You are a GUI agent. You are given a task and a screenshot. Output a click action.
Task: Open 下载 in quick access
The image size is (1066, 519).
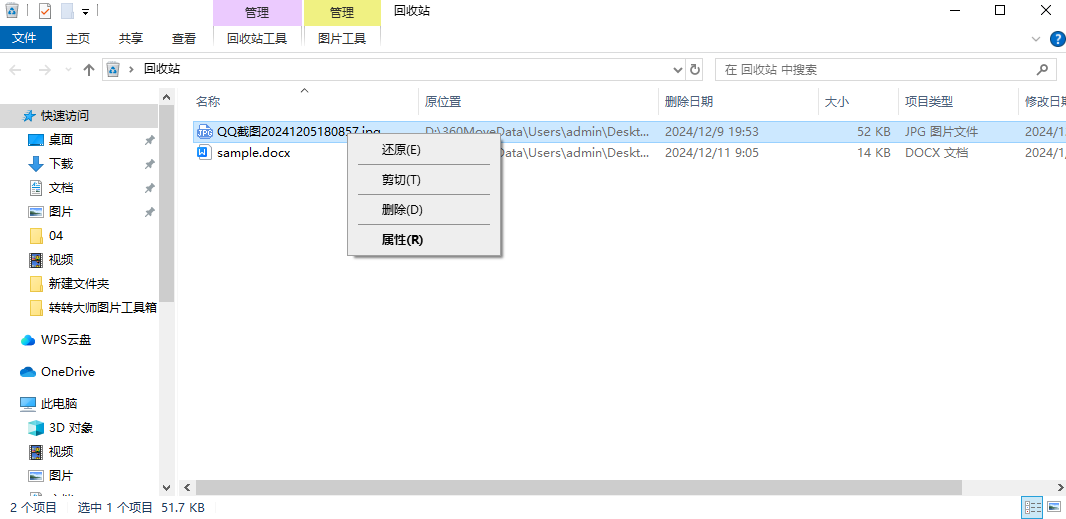[x=61, y=163]
